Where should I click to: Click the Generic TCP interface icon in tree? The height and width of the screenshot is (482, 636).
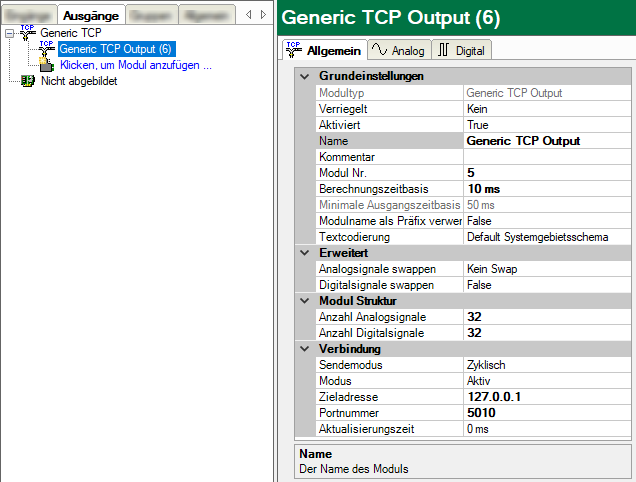(27, 32)
